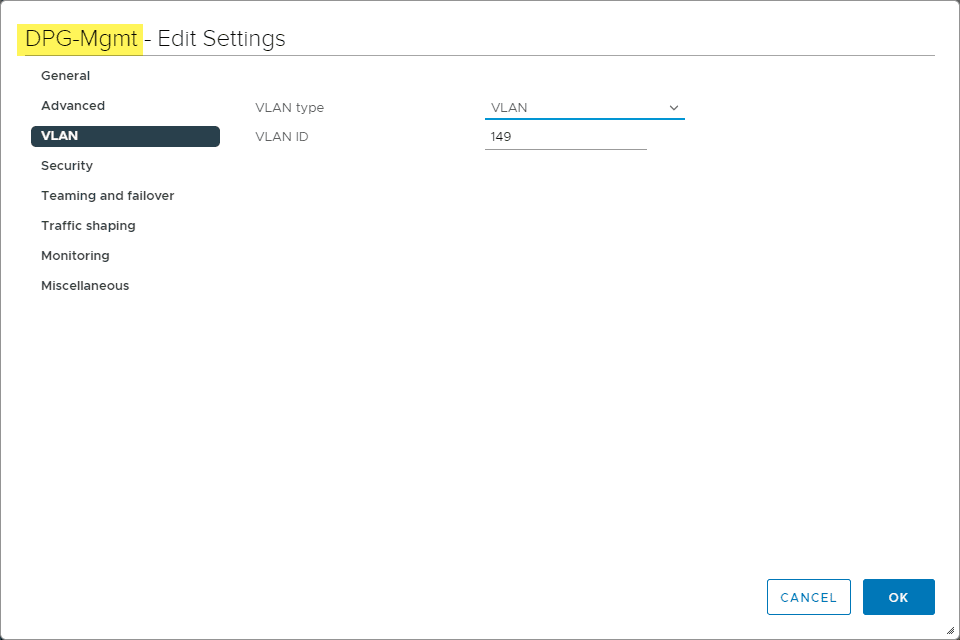Click the VLAN type field label
This screenshot has width=960, height=640.
(x=290, y=108)
